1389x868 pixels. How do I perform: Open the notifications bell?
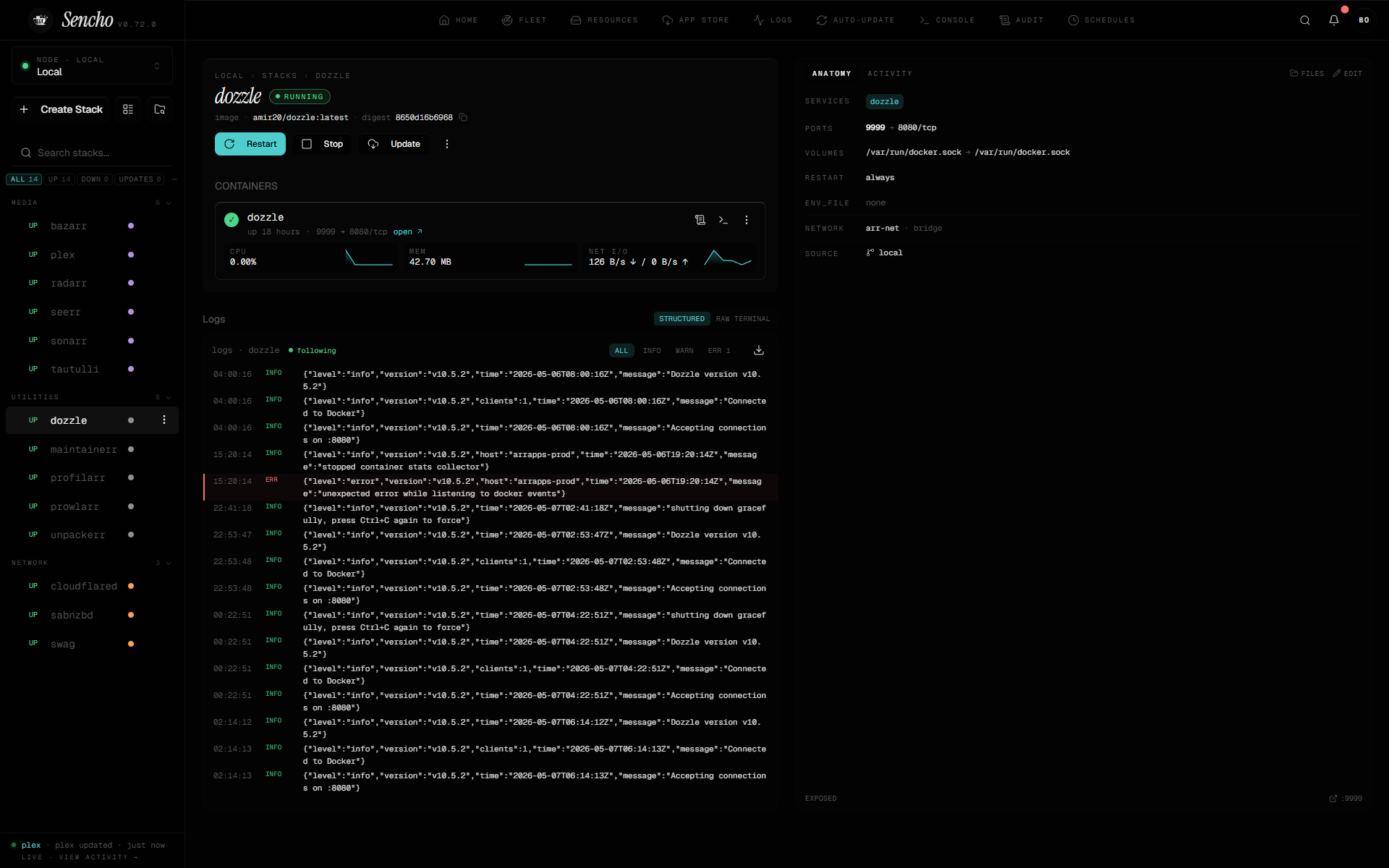click(x=1334, y=20)
